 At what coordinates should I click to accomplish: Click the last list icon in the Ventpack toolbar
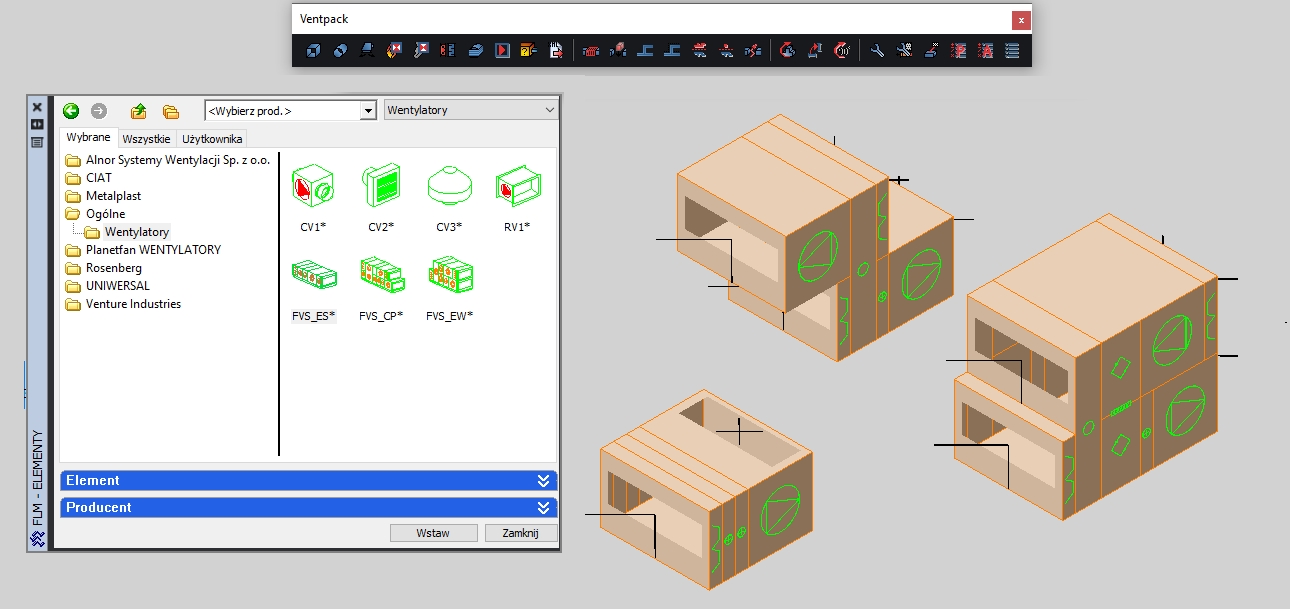click(1012, 50)
